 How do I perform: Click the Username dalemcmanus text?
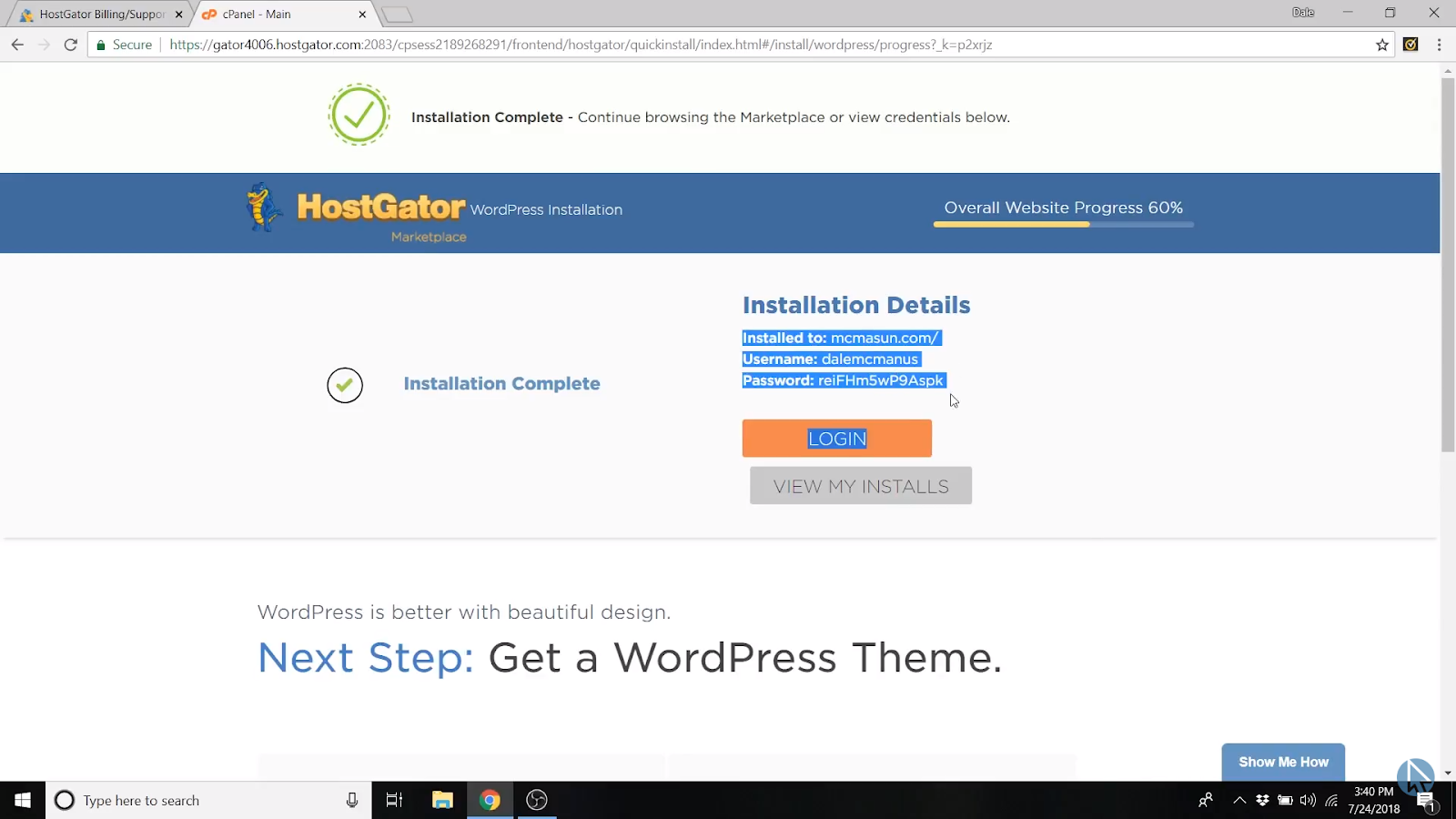pos(831,359)
